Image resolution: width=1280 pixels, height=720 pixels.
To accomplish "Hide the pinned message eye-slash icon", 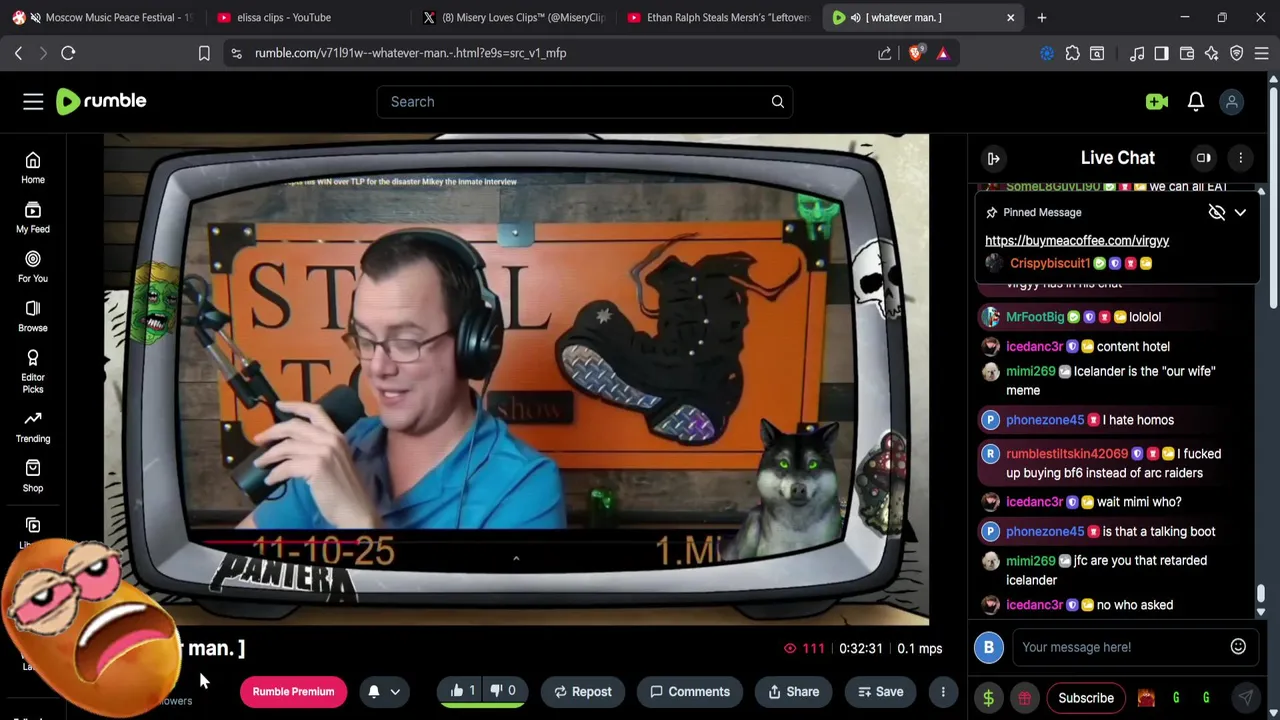I will coord(1216,212).
